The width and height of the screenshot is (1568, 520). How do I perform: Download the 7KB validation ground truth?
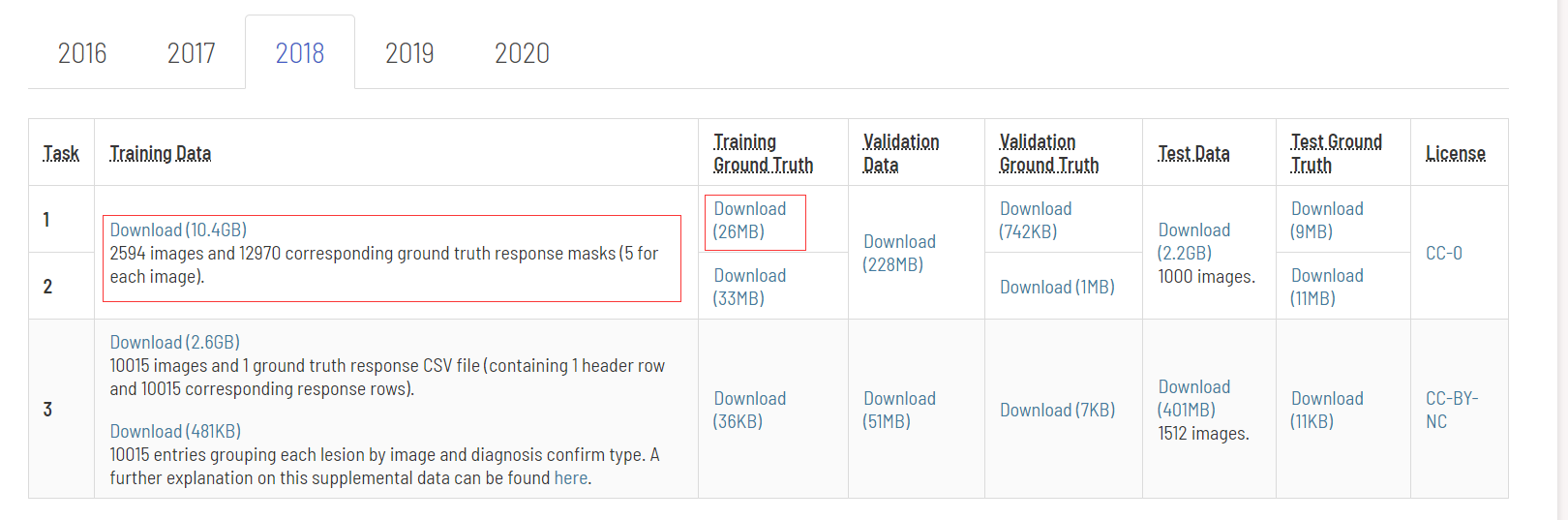coord(1057,411)
